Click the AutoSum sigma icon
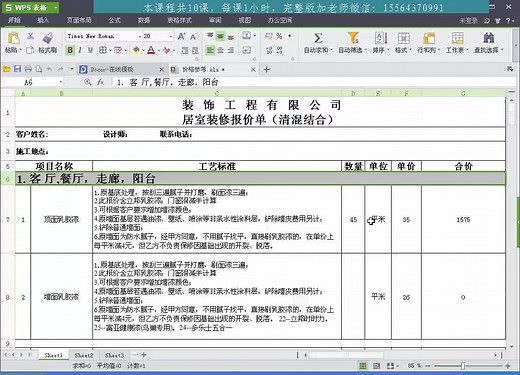The height and width of the screenshot is (375, 520). point(318,38)
